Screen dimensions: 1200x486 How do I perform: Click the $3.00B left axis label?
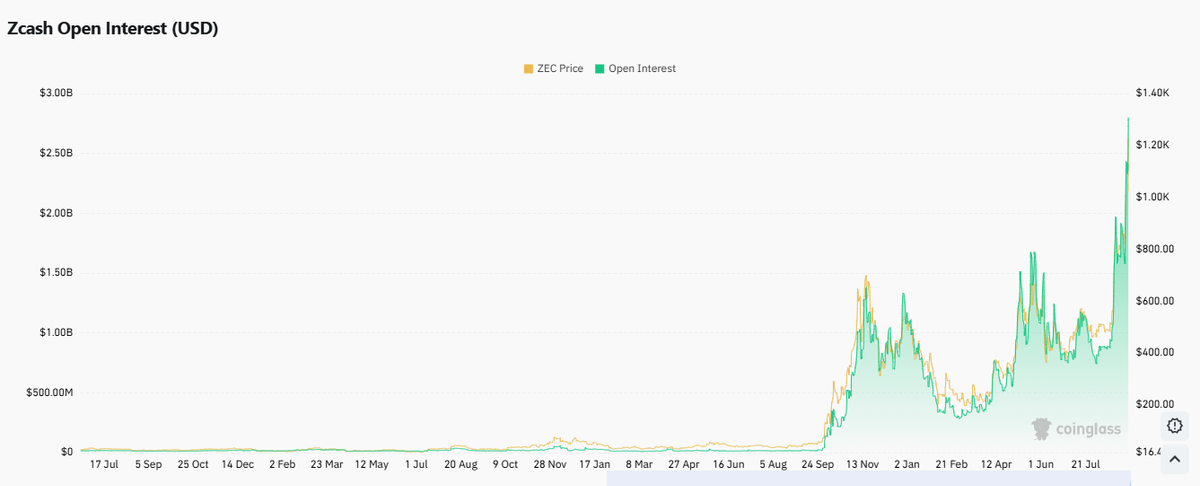(x=54, y=93)
